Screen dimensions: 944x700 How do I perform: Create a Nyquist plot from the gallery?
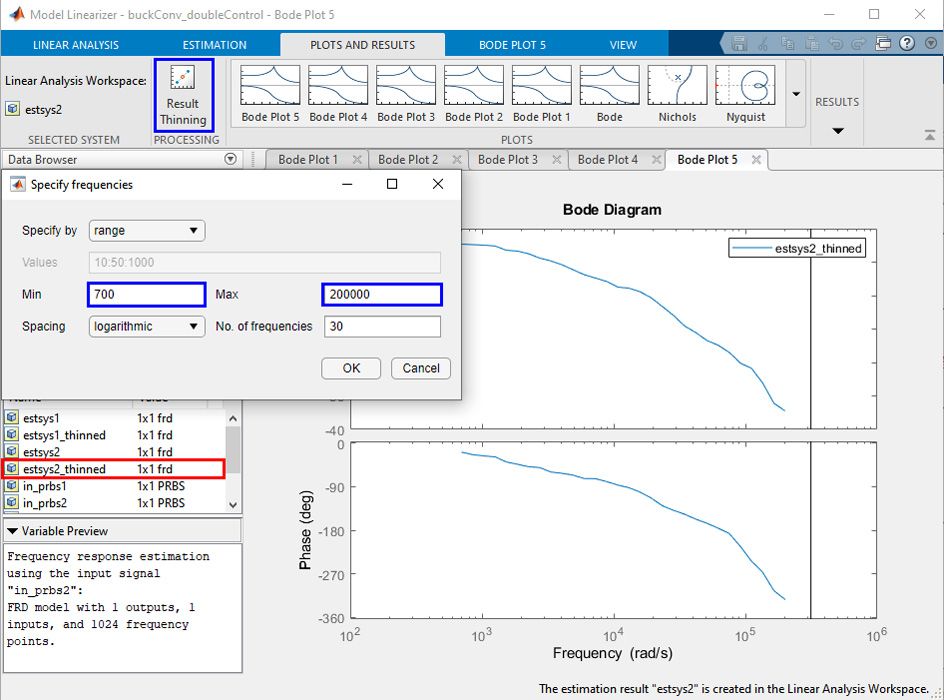(744, 88)
